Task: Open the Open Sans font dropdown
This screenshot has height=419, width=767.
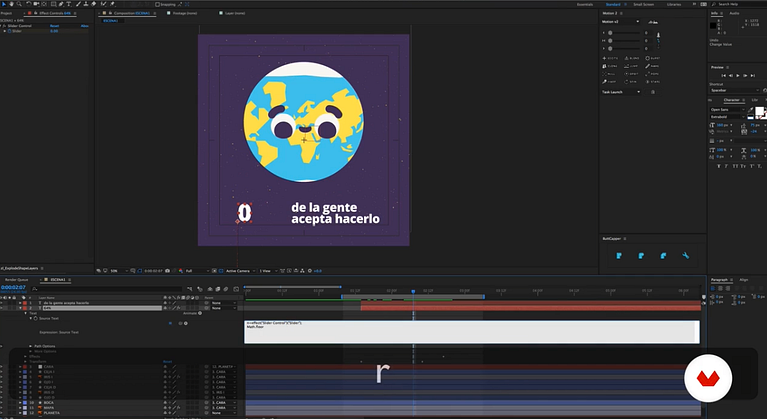Action: [727, 110]
